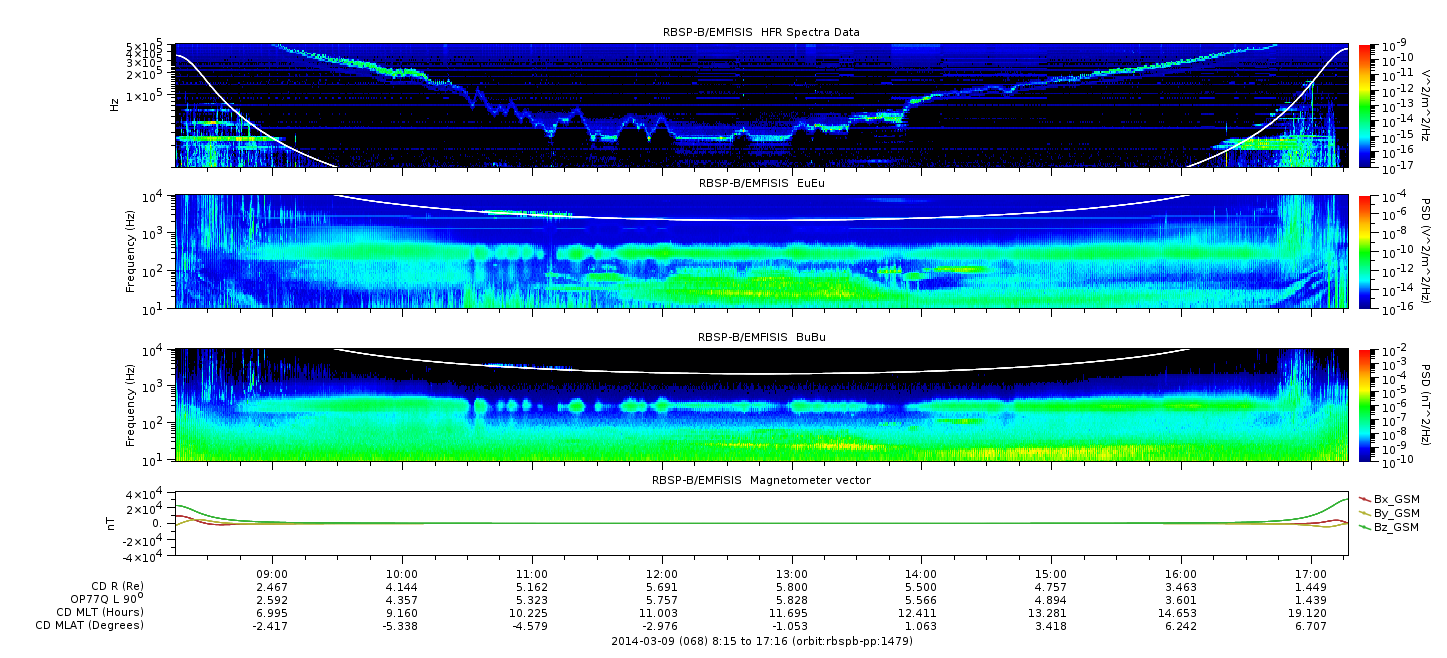Click the Magnetometer vector panel title
Viewport: 1447px width, 658px height.
click(x=761, y=480)
